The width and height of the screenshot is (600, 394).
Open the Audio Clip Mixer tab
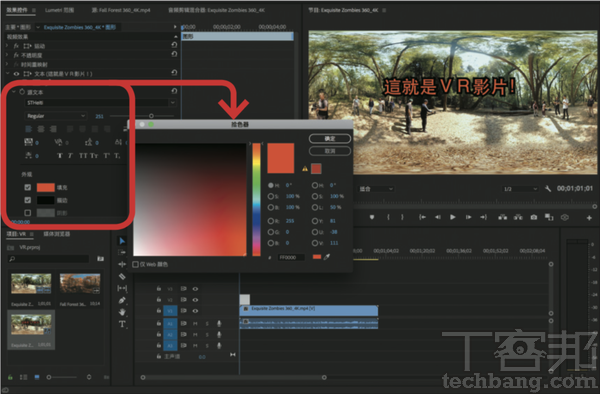217,10
